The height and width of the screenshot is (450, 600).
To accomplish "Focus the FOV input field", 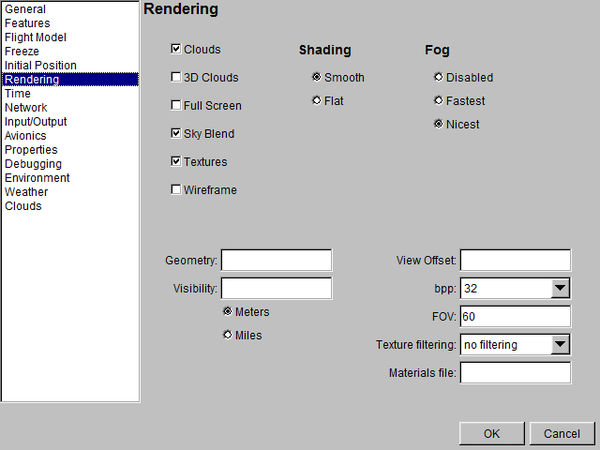I will [515, 317].
